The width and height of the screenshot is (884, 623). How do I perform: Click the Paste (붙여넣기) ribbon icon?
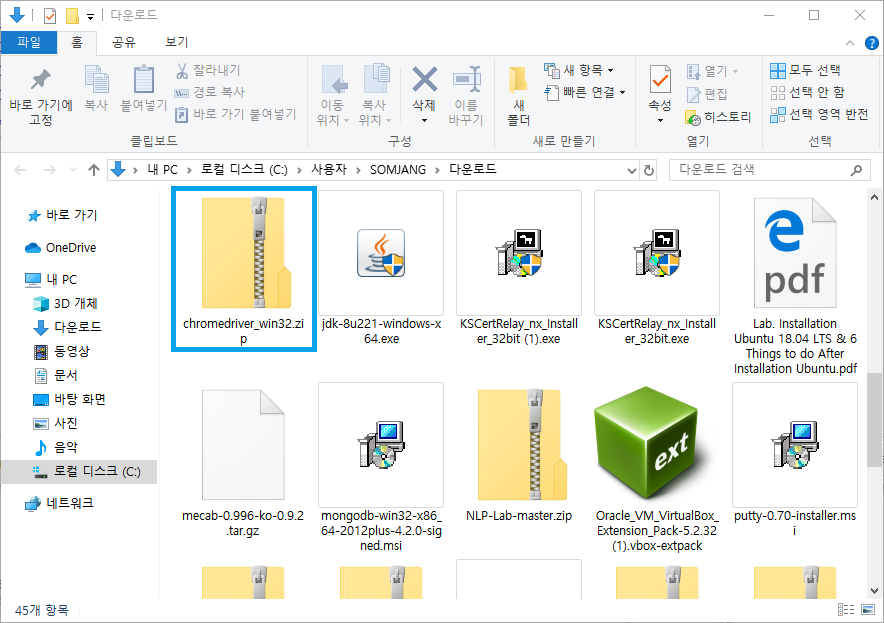point(144,79)
